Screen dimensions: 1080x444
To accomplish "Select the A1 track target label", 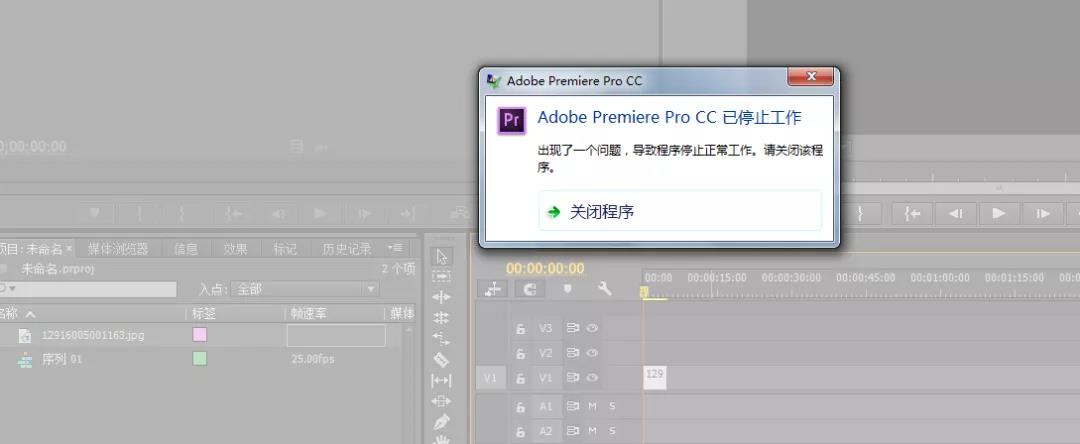I will coord(546,407).
